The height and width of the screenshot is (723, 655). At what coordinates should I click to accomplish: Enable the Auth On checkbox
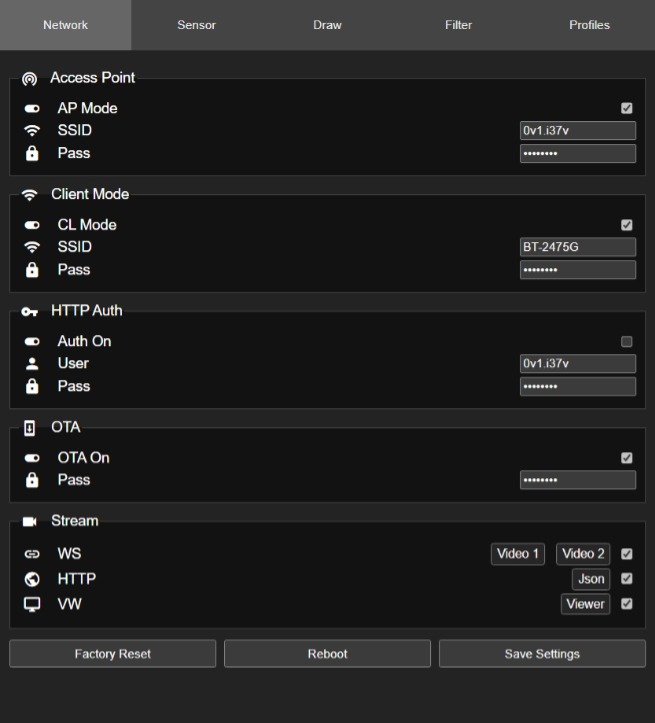(627, 341)
